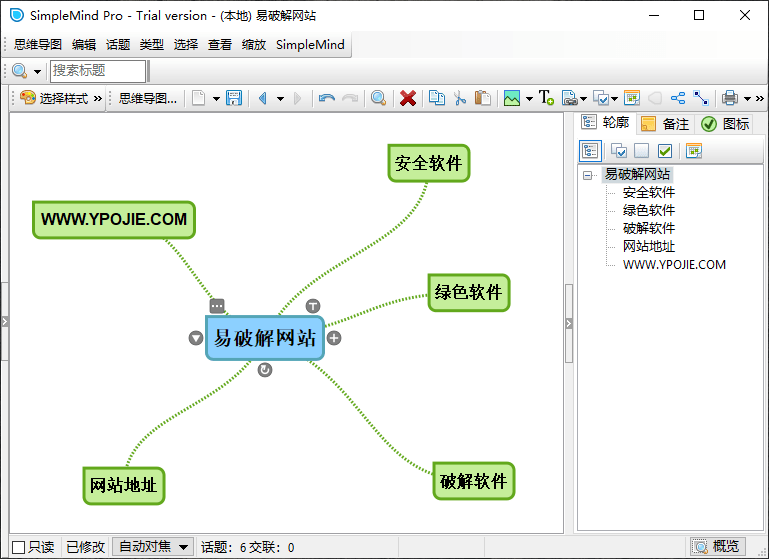The height and width of the screenshot is (559, 769).
Task: Click the stacked checkboxes icon in outline panel
Action: pos(619,151)
